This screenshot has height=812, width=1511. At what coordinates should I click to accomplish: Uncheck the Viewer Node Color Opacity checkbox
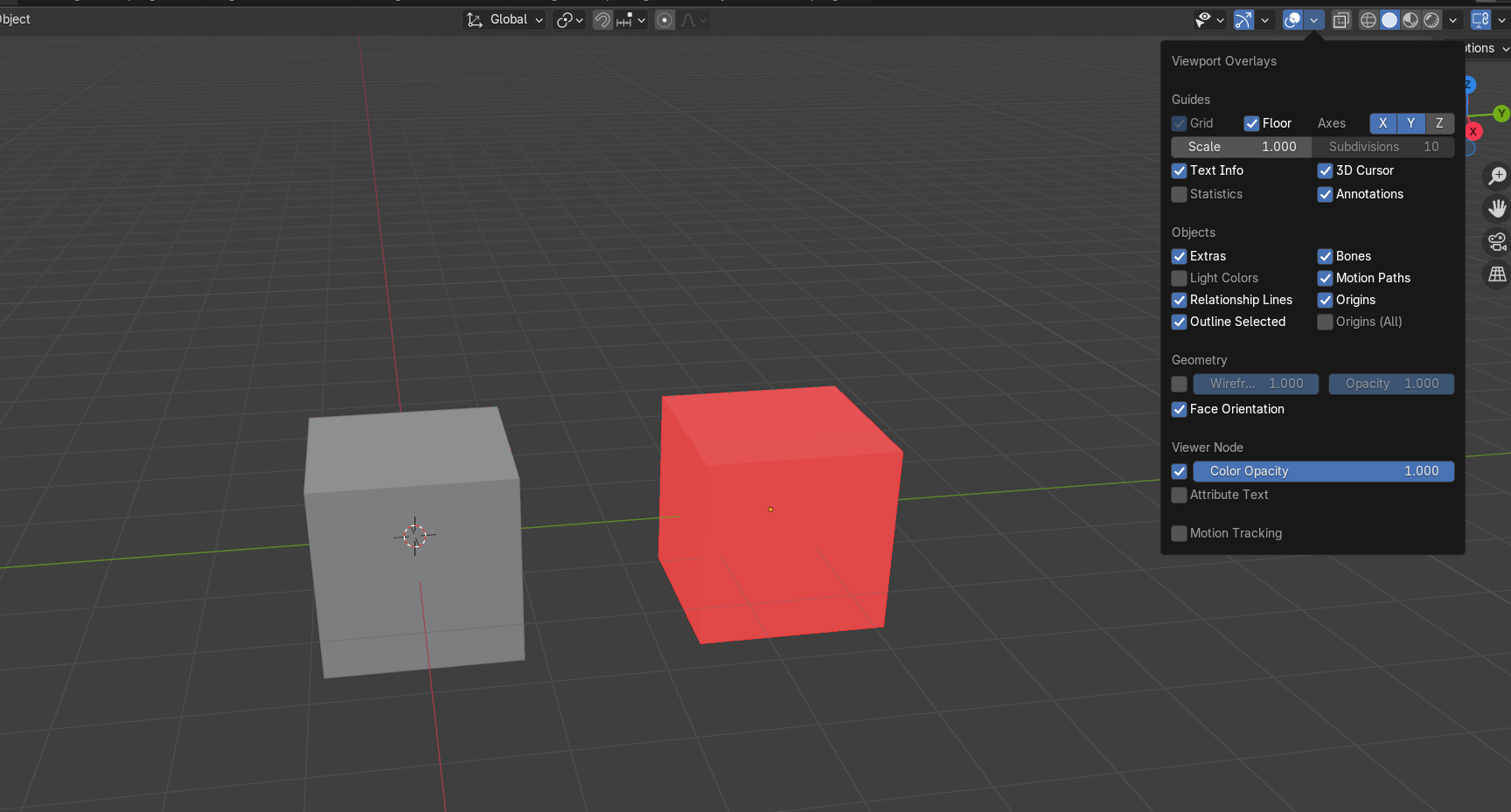pos(1179,471)
